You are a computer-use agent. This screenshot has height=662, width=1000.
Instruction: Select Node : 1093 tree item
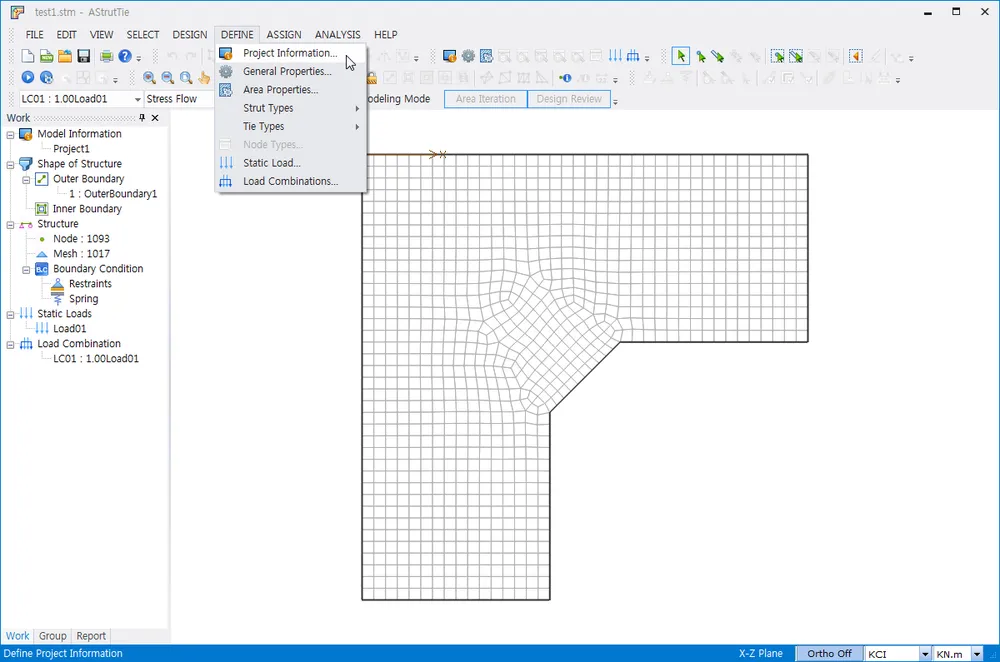[x=81, y=239]
